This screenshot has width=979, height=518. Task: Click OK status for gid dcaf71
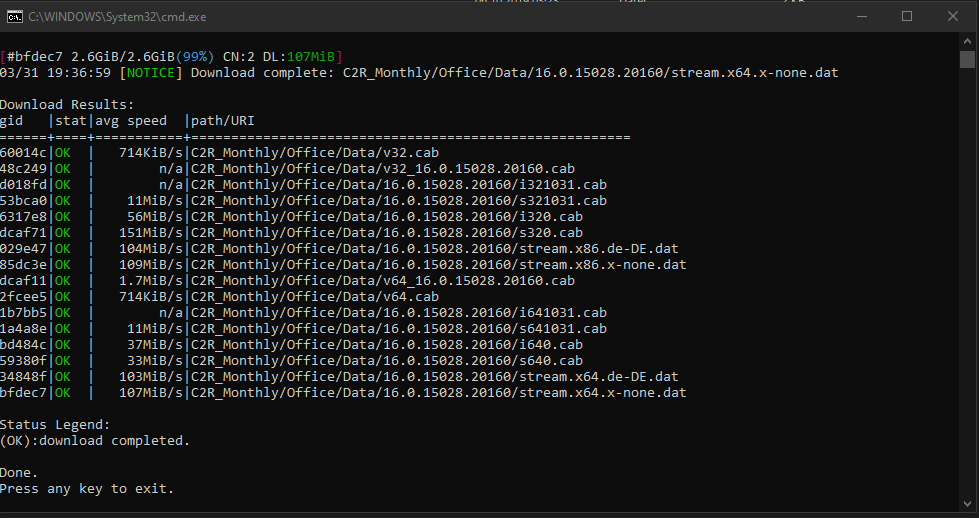tap(62, 233)
